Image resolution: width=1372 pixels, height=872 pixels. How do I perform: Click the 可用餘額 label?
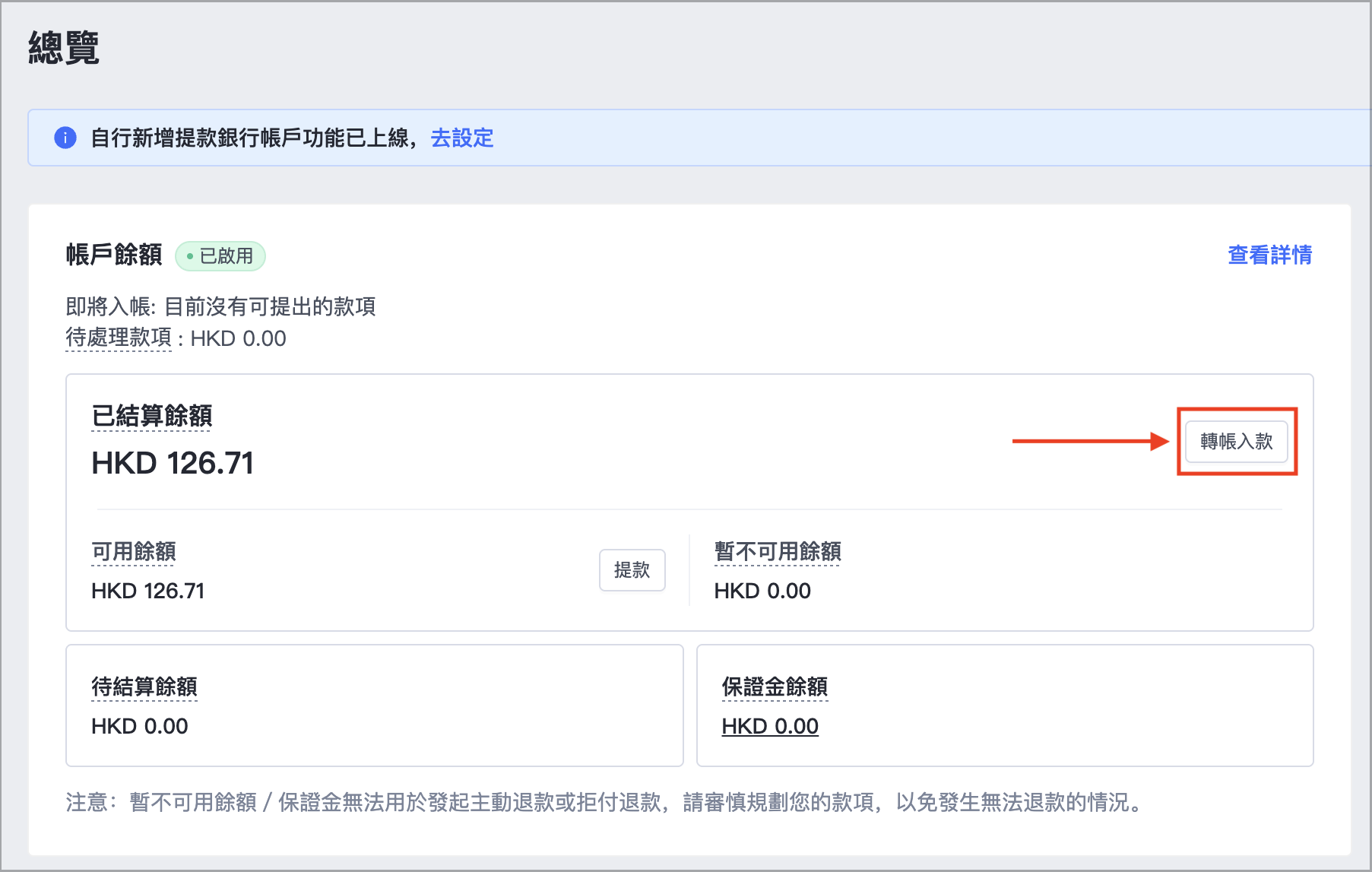[133, 551]
